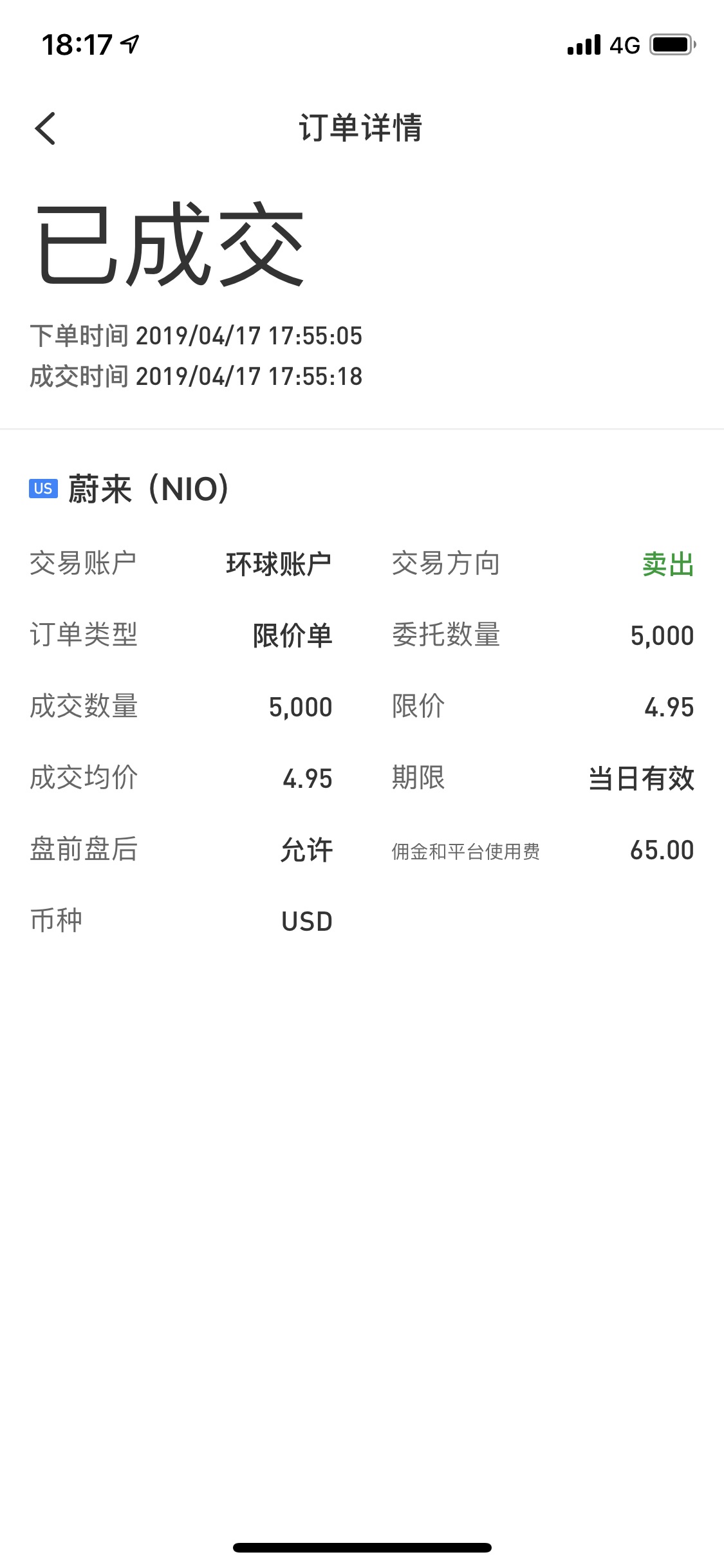
Task: Tap the 佣金和平台使用费 fee label
Action: click(x=465, y=851)
